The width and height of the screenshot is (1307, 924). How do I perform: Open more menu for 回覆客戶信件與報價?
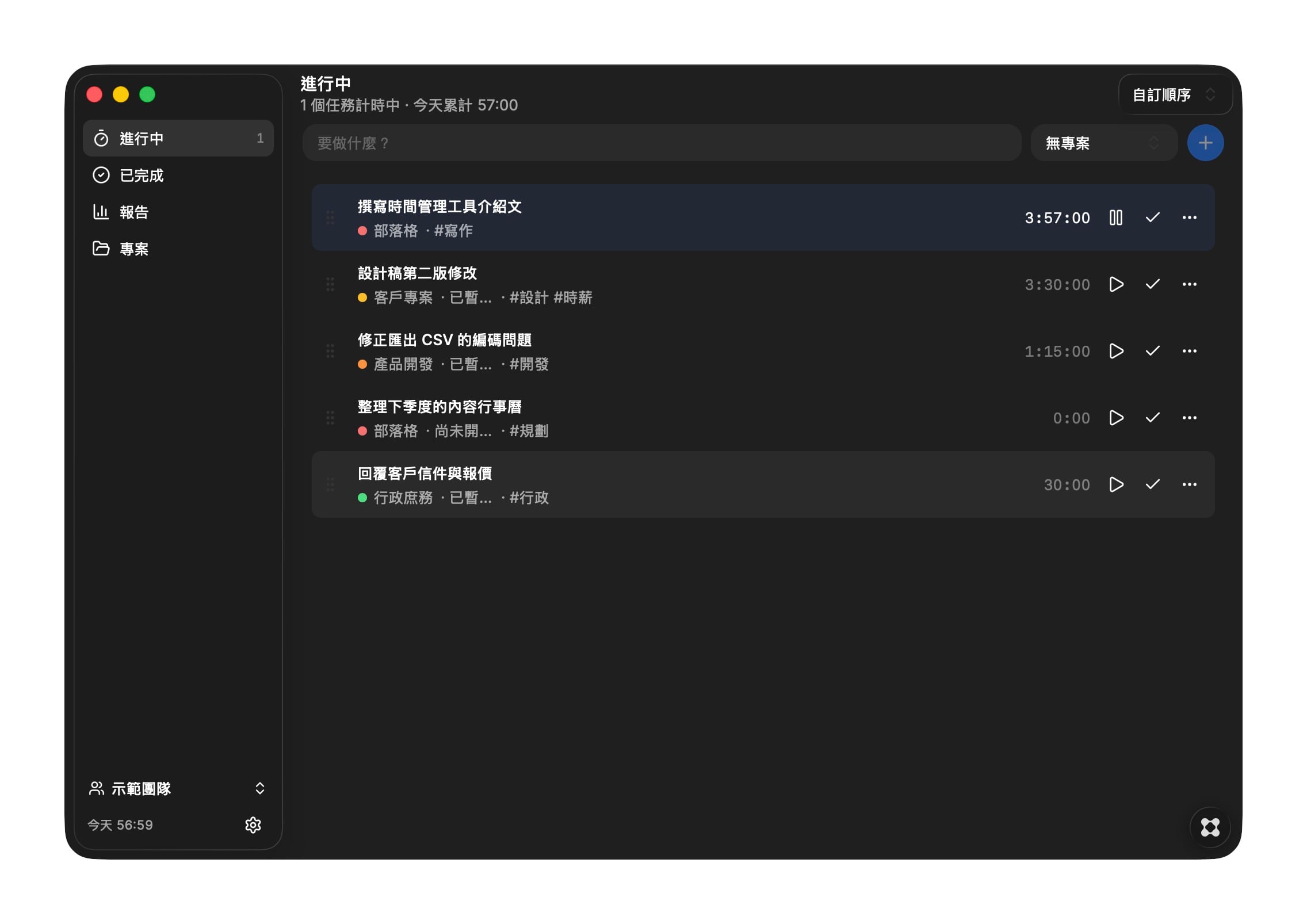[x=1189, y=484]
